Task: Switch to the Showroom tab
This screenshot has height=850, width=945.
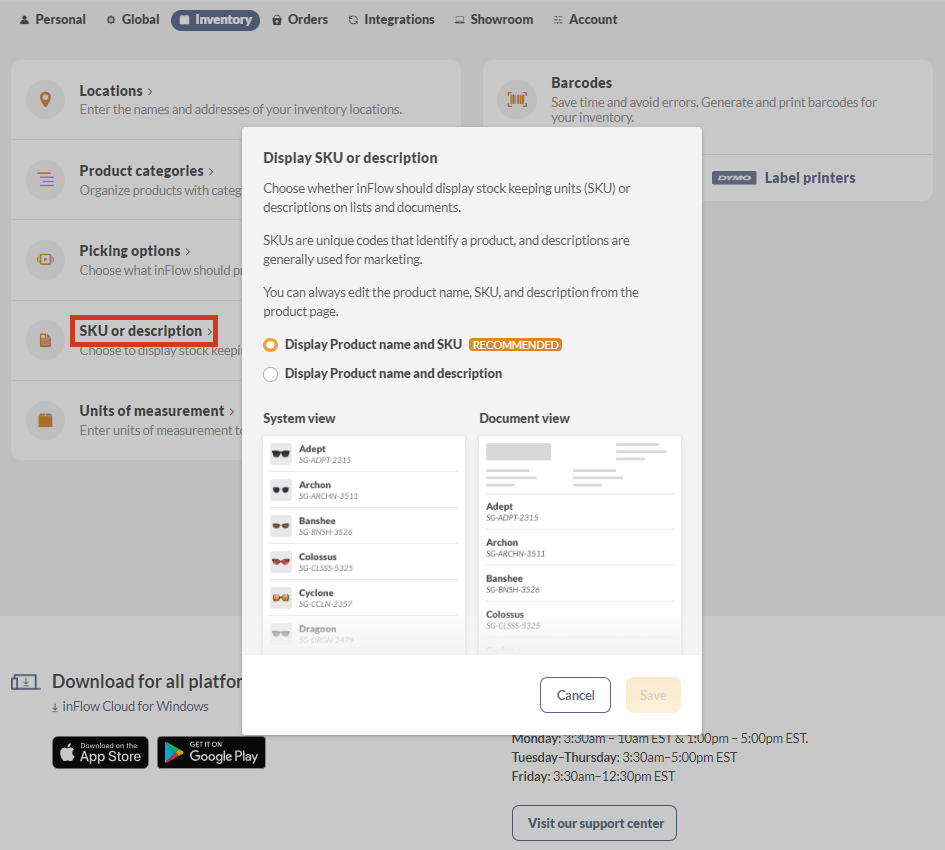Action: (494, 20)
